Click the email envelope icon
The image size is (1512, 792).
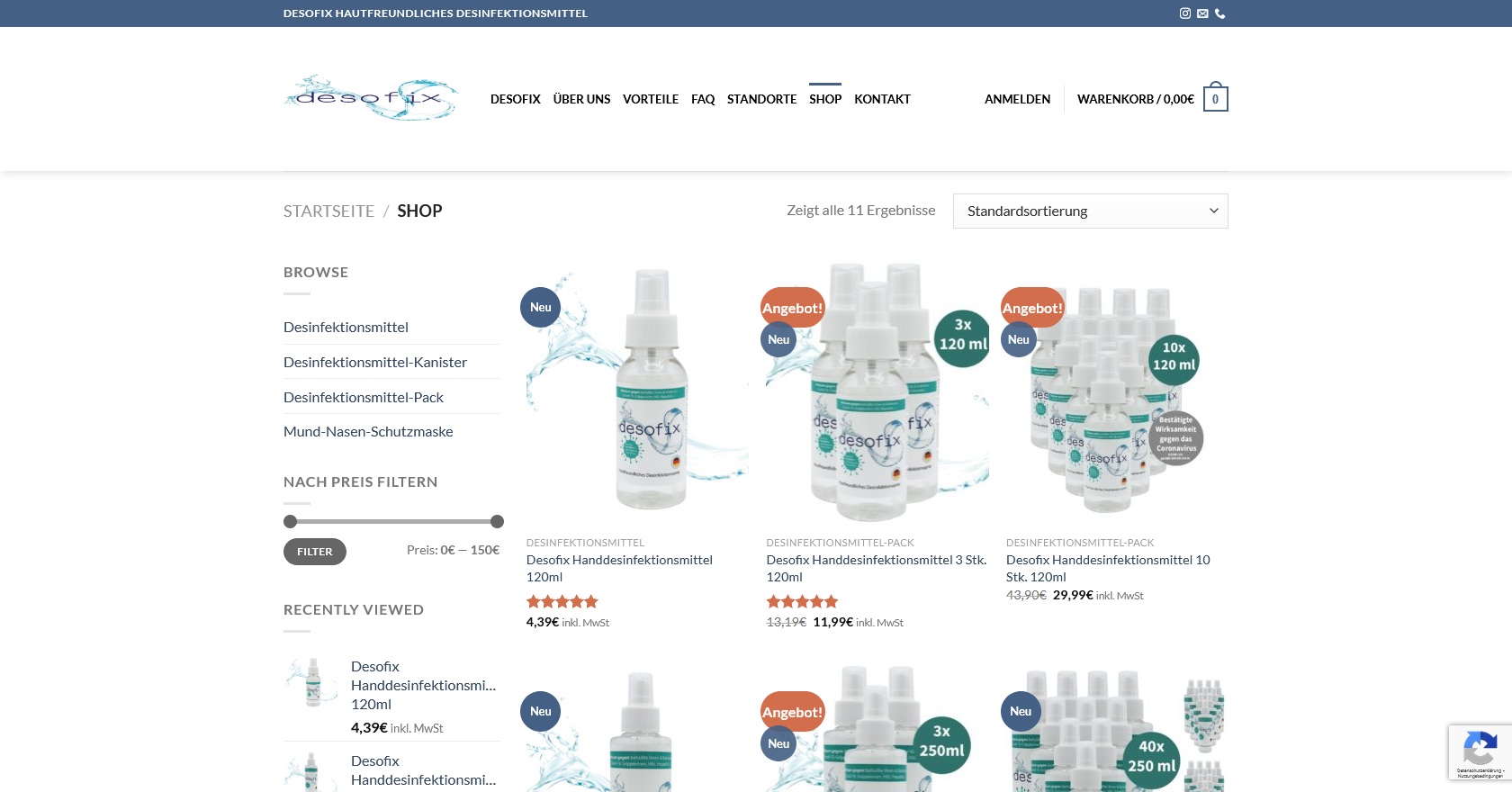tap(1202, 13)
